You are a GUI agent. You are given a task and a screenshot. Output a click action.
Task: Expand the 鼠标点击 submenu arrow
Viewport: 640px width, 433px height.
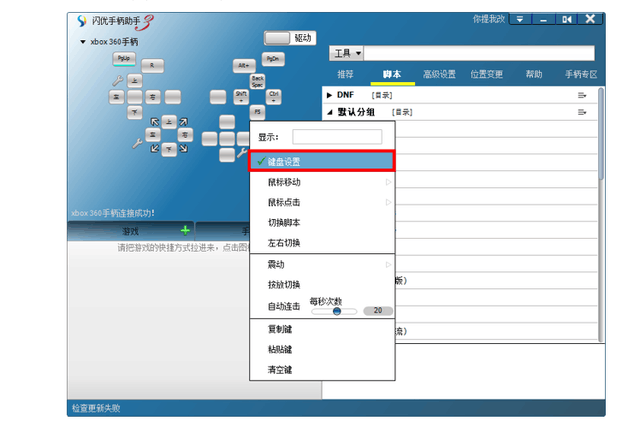[388, 202]
